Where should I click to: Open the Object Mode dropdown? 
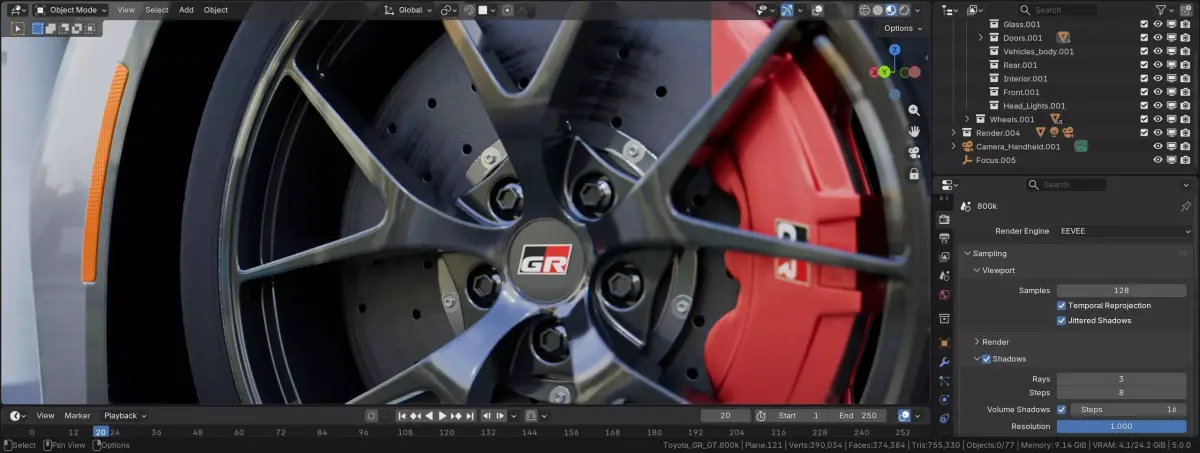(70, 10)
